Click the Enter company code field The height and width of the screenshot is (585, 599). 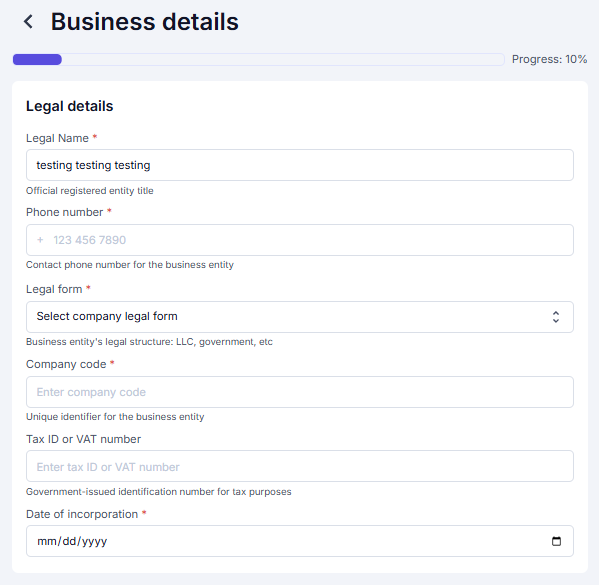coord(300,392)
